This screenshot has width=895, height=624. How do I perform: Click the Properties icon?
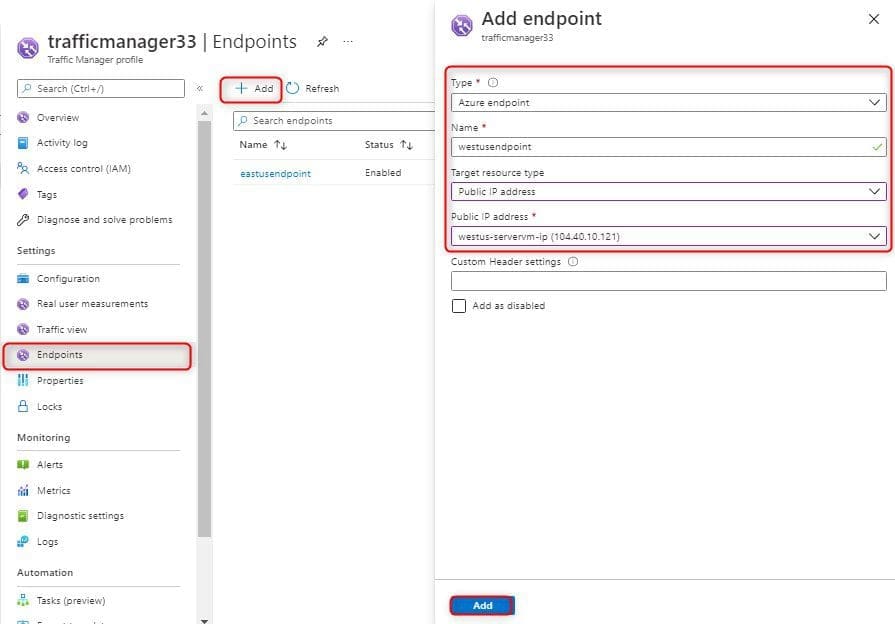click(x=23, y=380)
